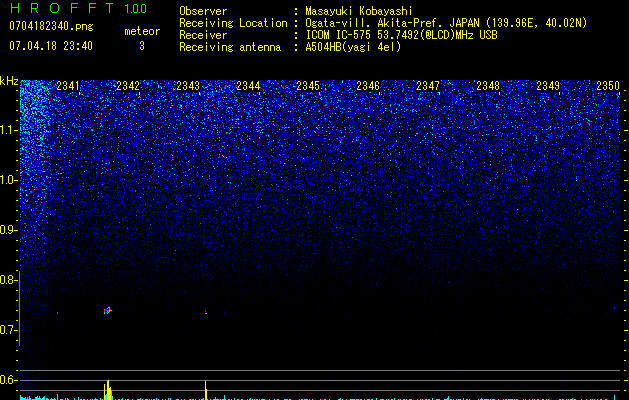This screenshot has height=400, width=629.
Task: Click the Receiving antenna label
Action: click(230, 47)
